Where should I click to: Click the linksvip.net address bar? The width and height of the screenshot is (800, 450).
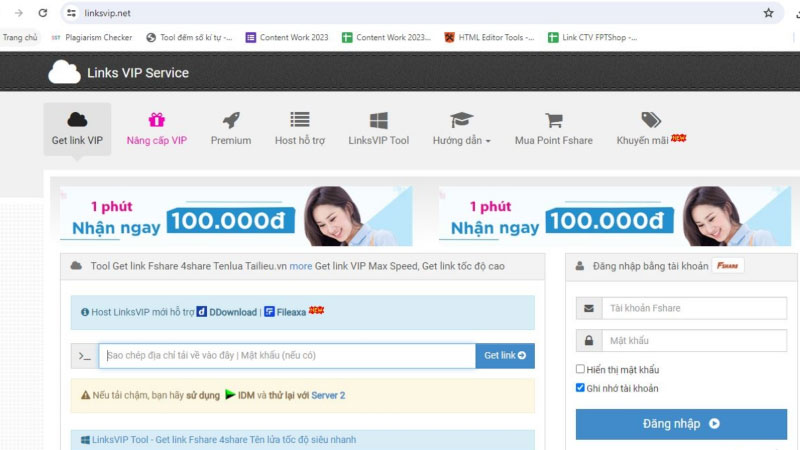pos(421,13)
